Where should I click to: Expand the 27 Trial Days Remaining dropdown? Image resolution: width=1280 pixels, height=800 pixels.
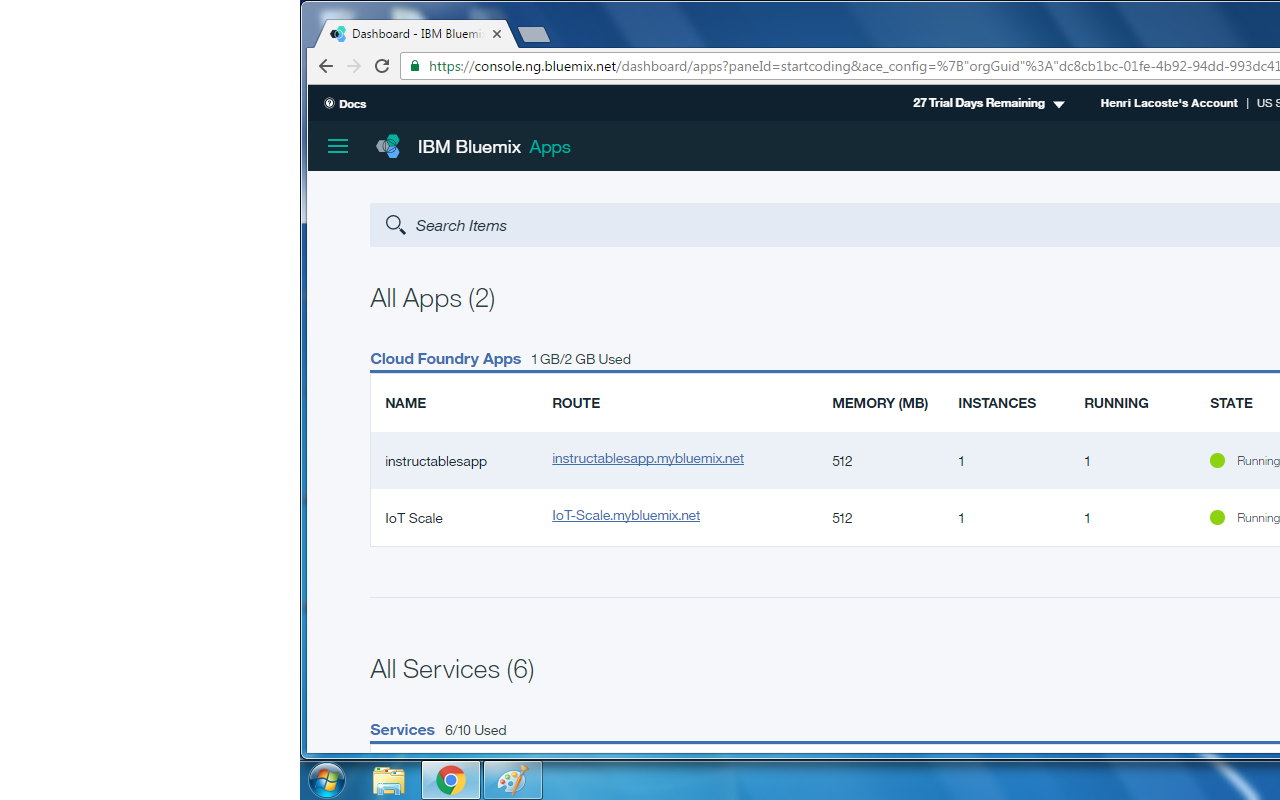(x=1059, y=104)
